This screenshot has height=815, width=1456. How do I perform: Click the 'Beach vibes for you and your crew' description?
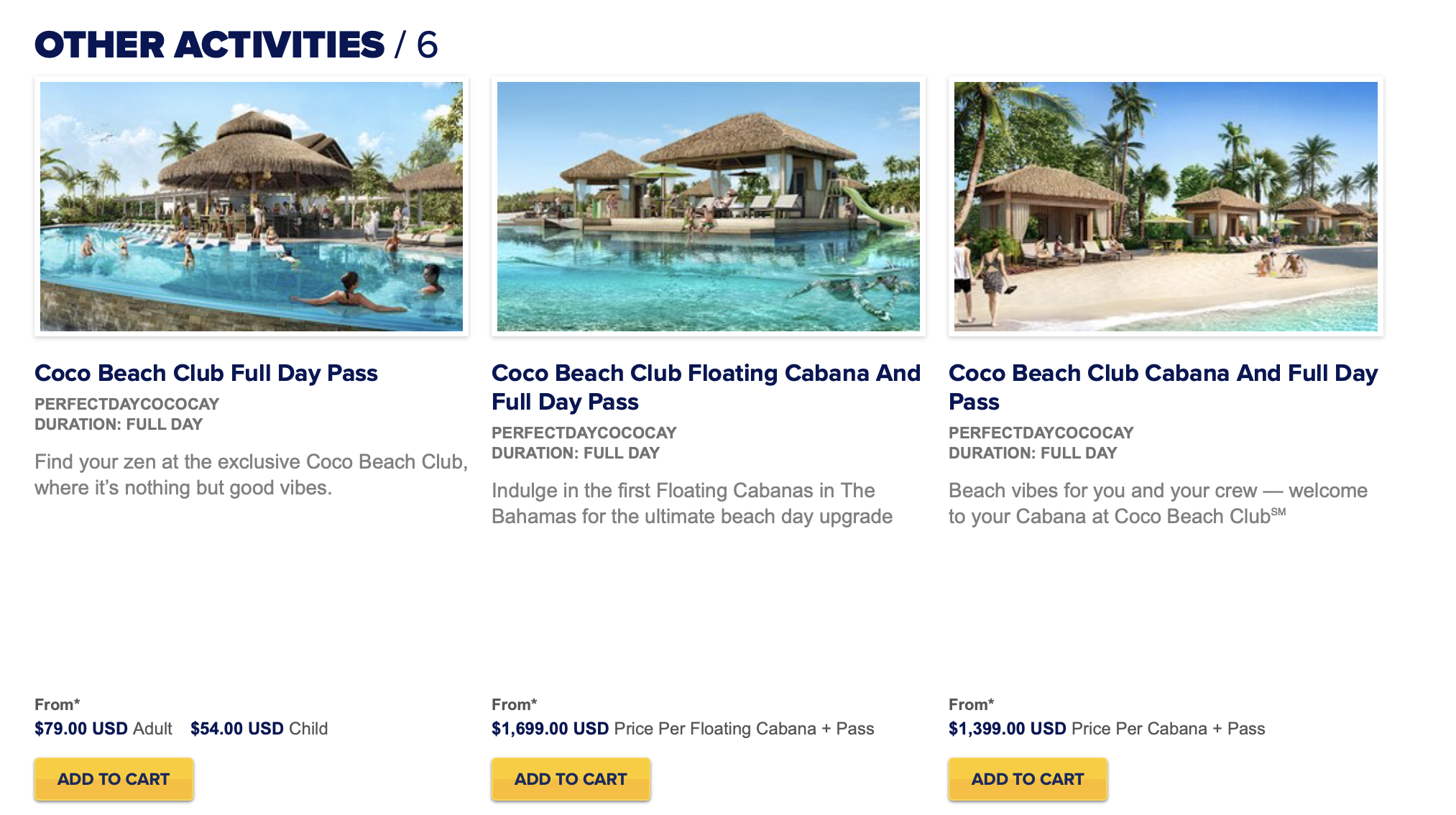(x=1158, y=503)
